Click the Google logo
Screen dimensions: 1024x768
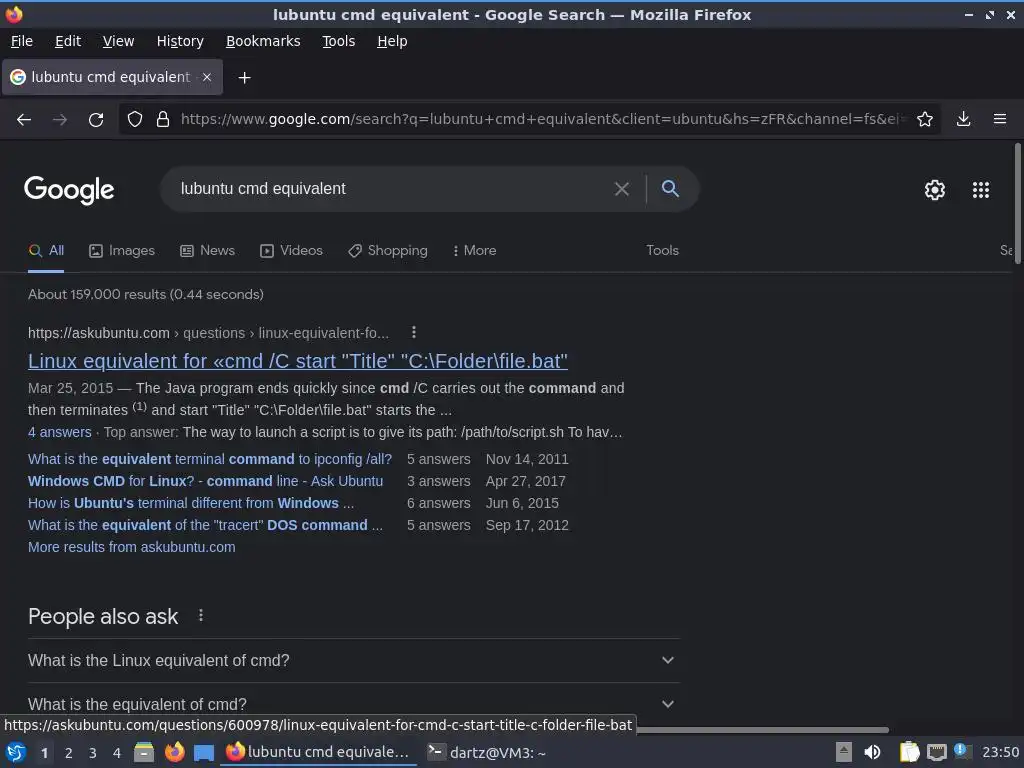click(69, 190)
